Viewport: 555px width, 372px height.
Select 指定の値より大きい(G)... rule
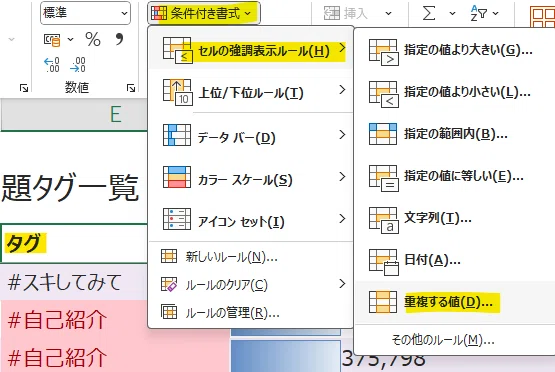(454, 51)
